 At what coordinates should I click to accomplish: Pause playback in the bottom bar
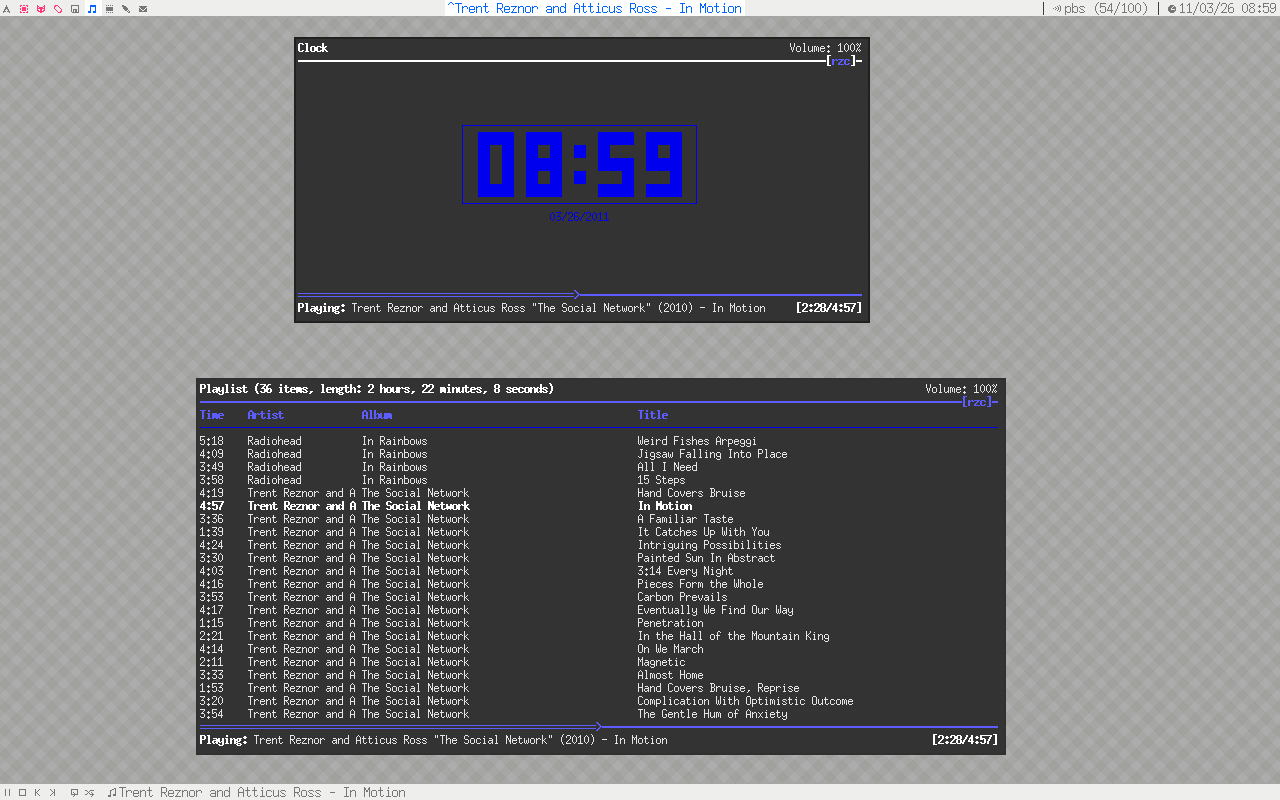point(7,792)
